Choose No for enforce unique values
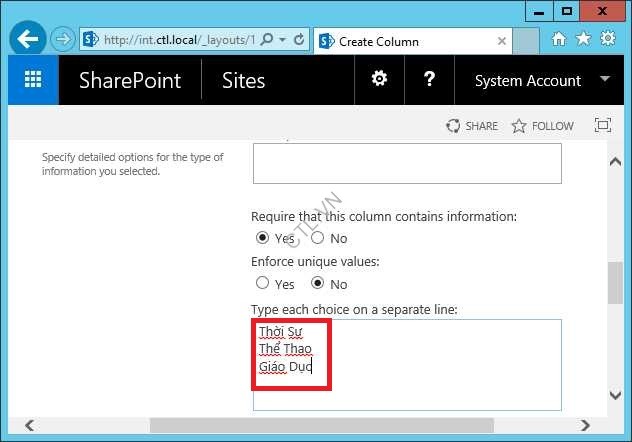The image size is (632, 442). pyautogui.click(x=317, y=283)
